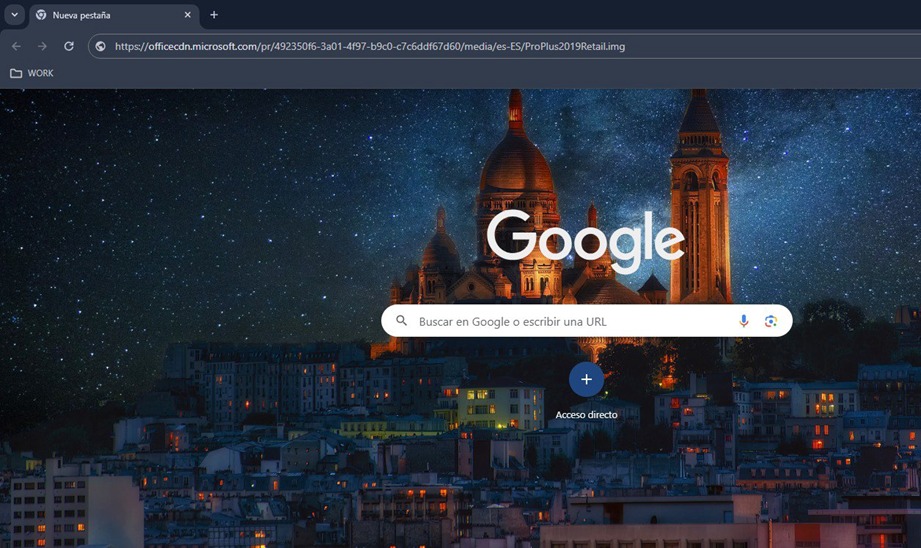Open the WORK bookmarks folder
The image size is (921, 548).
click(x=40, y=73)
